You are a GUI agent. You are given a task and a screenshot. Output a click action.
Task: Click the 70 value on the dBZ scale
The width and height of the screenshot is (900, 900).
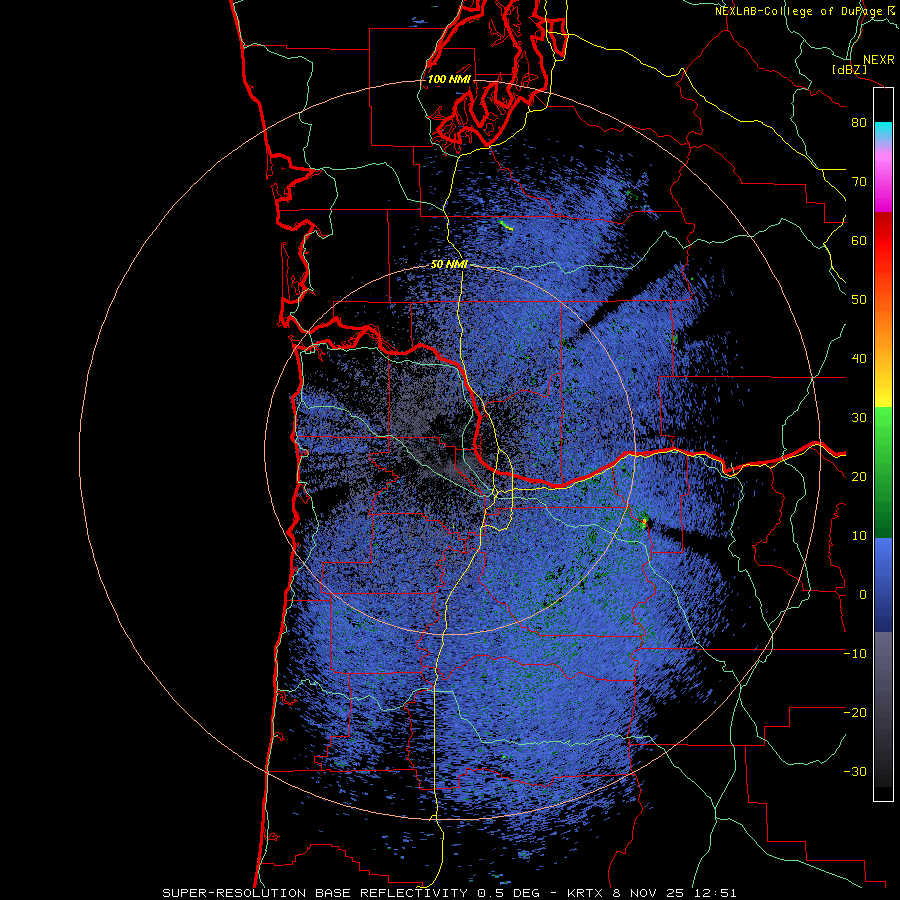[859, 182]
